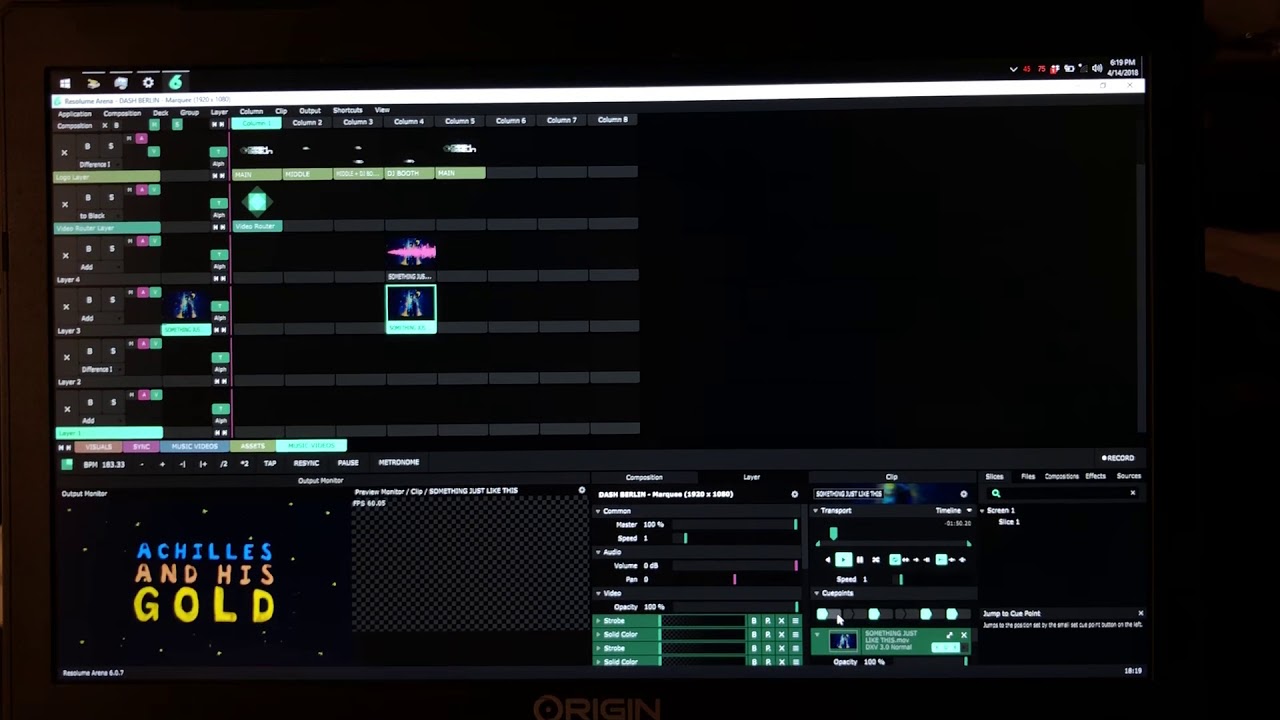Click the METRONOME button

tap(399, 462)
